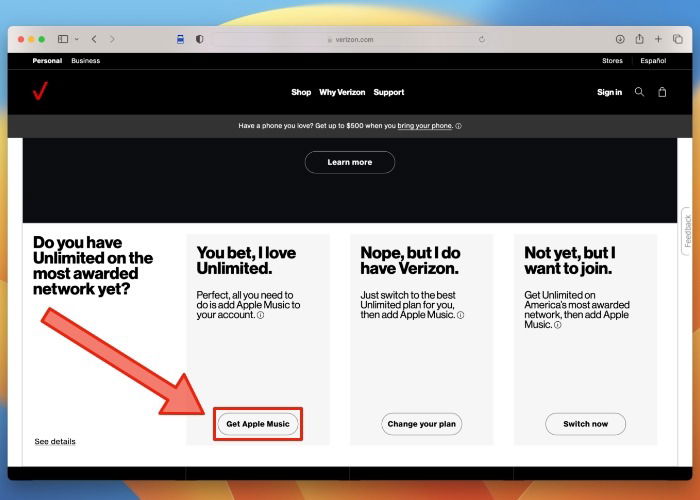
Task: Open the Stores link
Action: (612, 61)
